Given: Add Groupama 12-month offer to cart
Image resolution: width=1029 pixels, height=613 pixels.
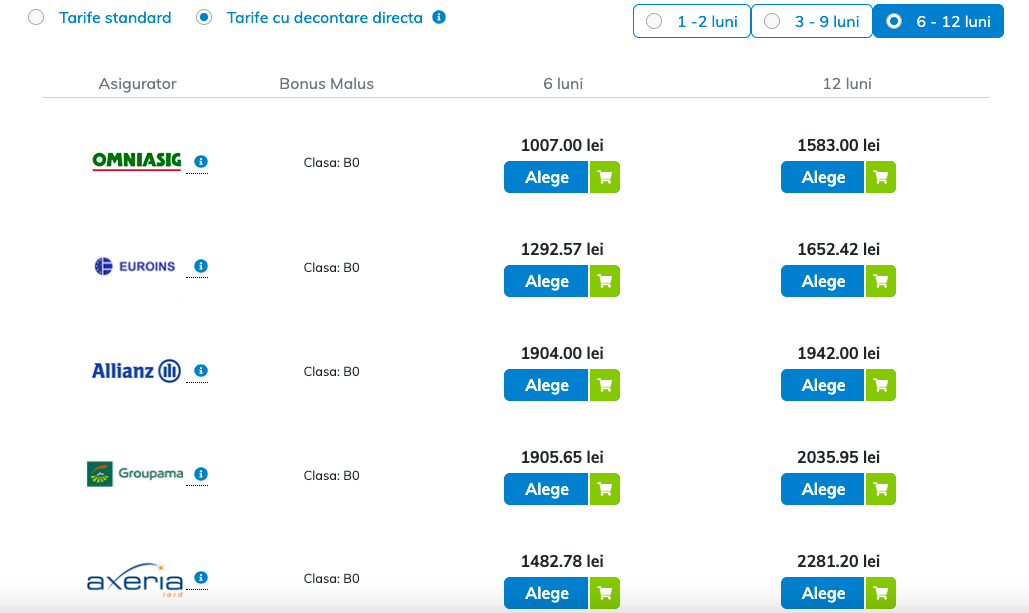Looking at the screenshot, I should tap(881, 490).
